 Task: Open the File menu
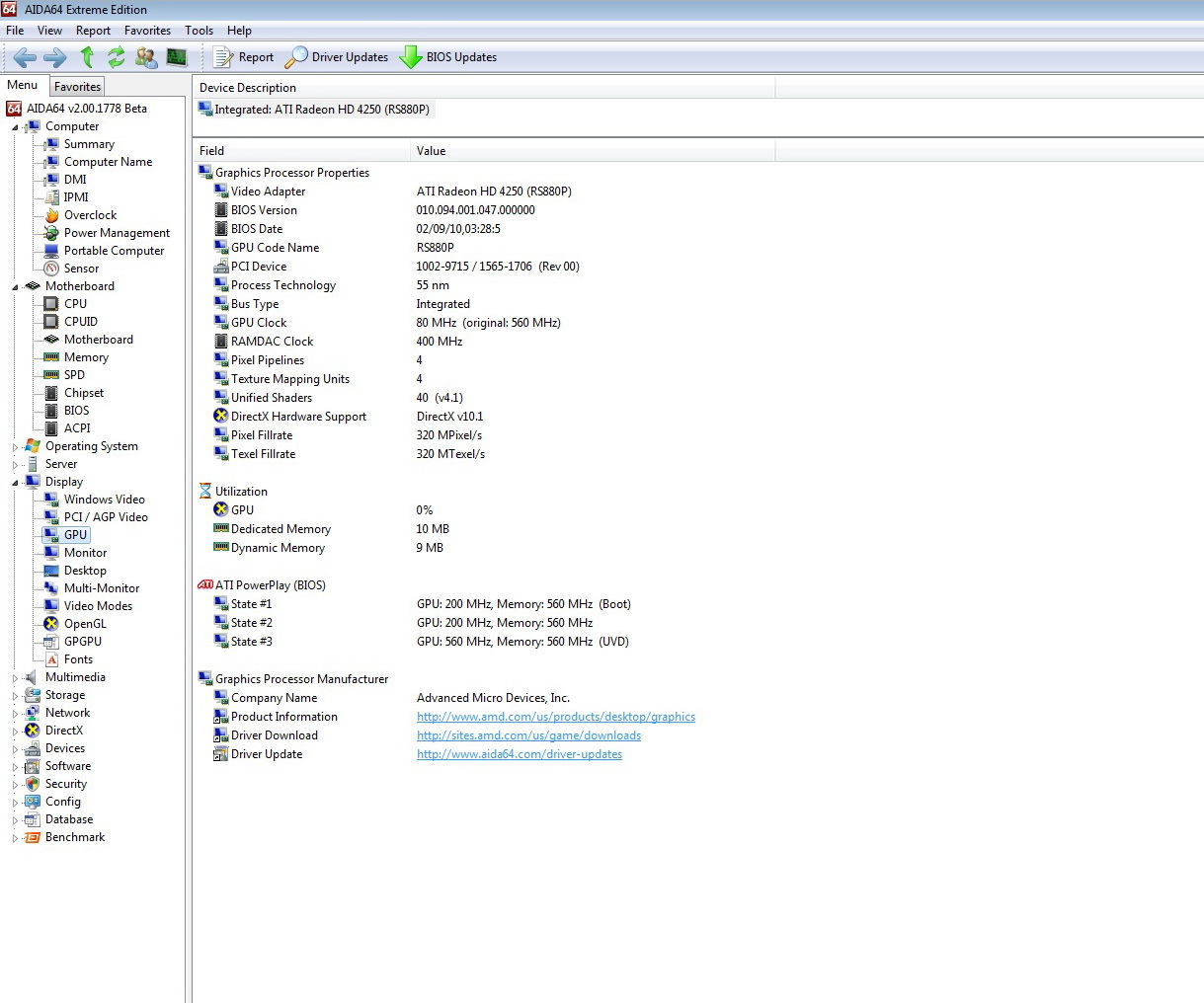coord(15,31)
